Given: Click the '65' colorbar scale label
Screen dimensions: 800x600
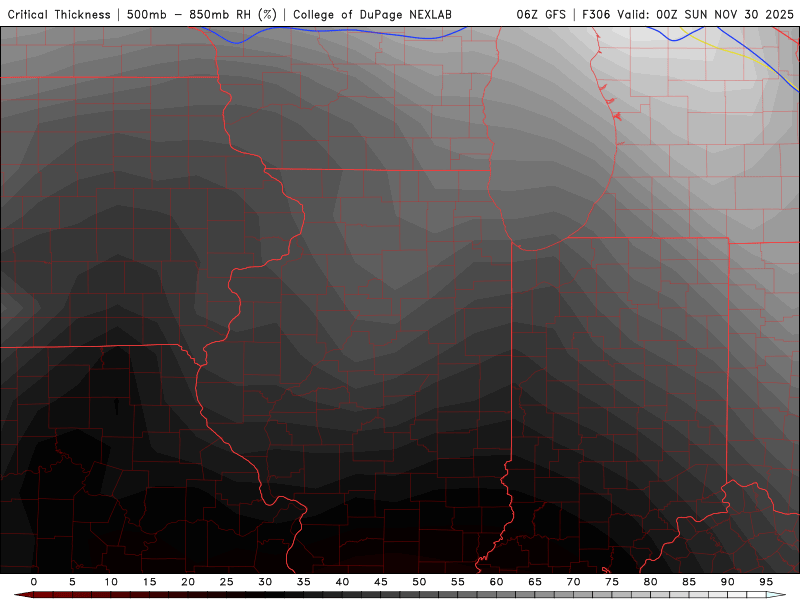Looking at the screenshot, I should click(x=535, y=582).
